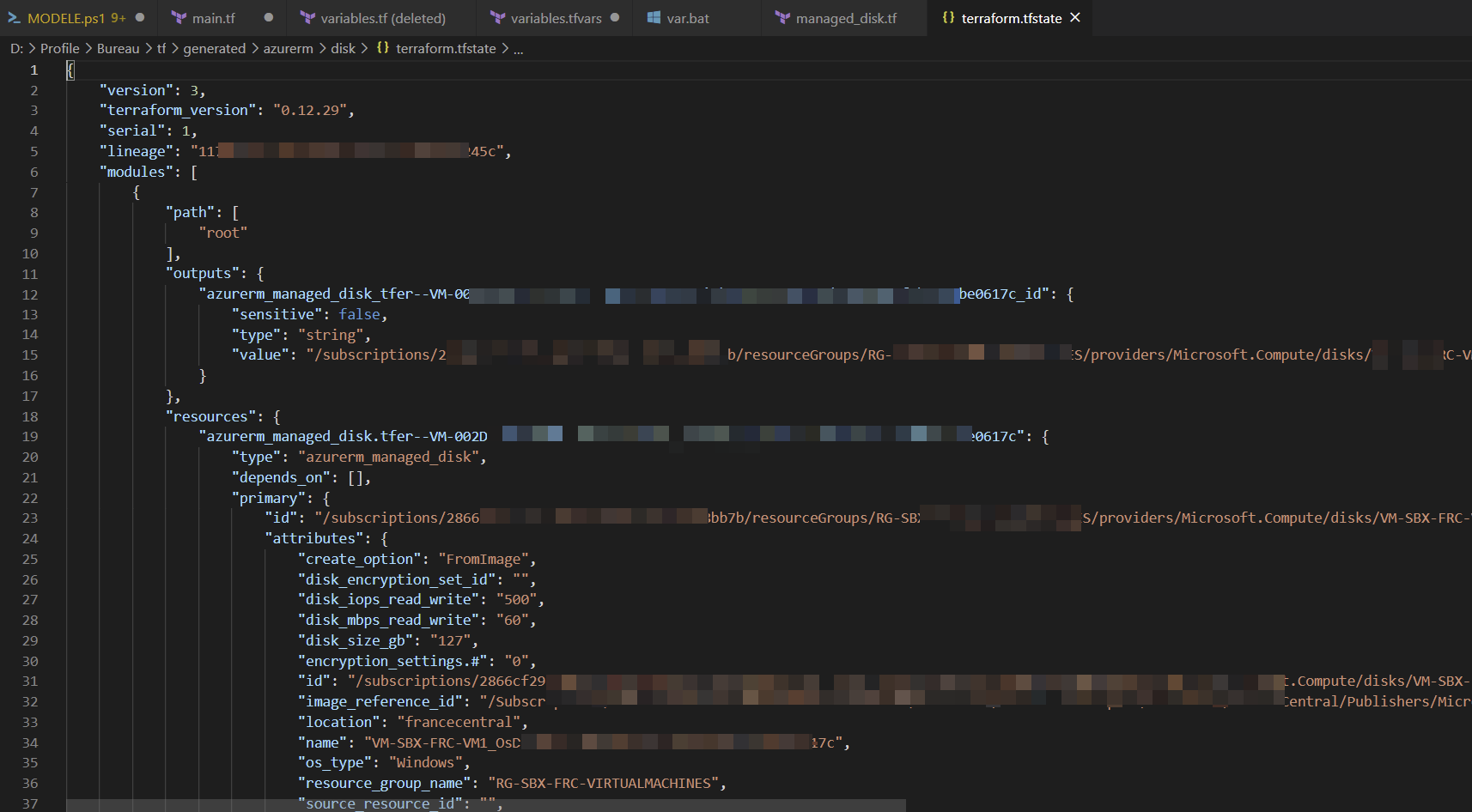This screenshot has height=812, width=1472.
Task: Click the JSON braces icon on terraform.tfstate tab
Action: [948, 17]
